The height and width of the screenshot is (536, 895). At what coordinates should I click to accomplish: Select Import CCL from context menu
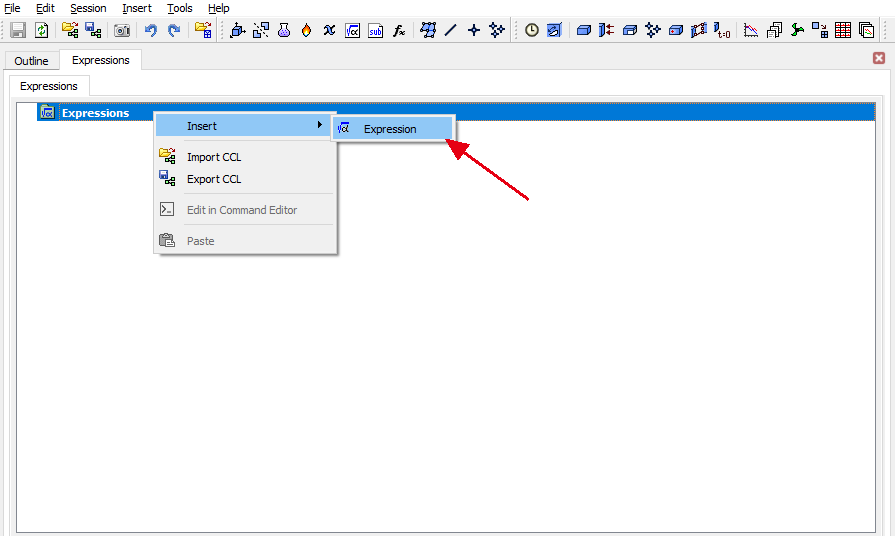[214, 157]
